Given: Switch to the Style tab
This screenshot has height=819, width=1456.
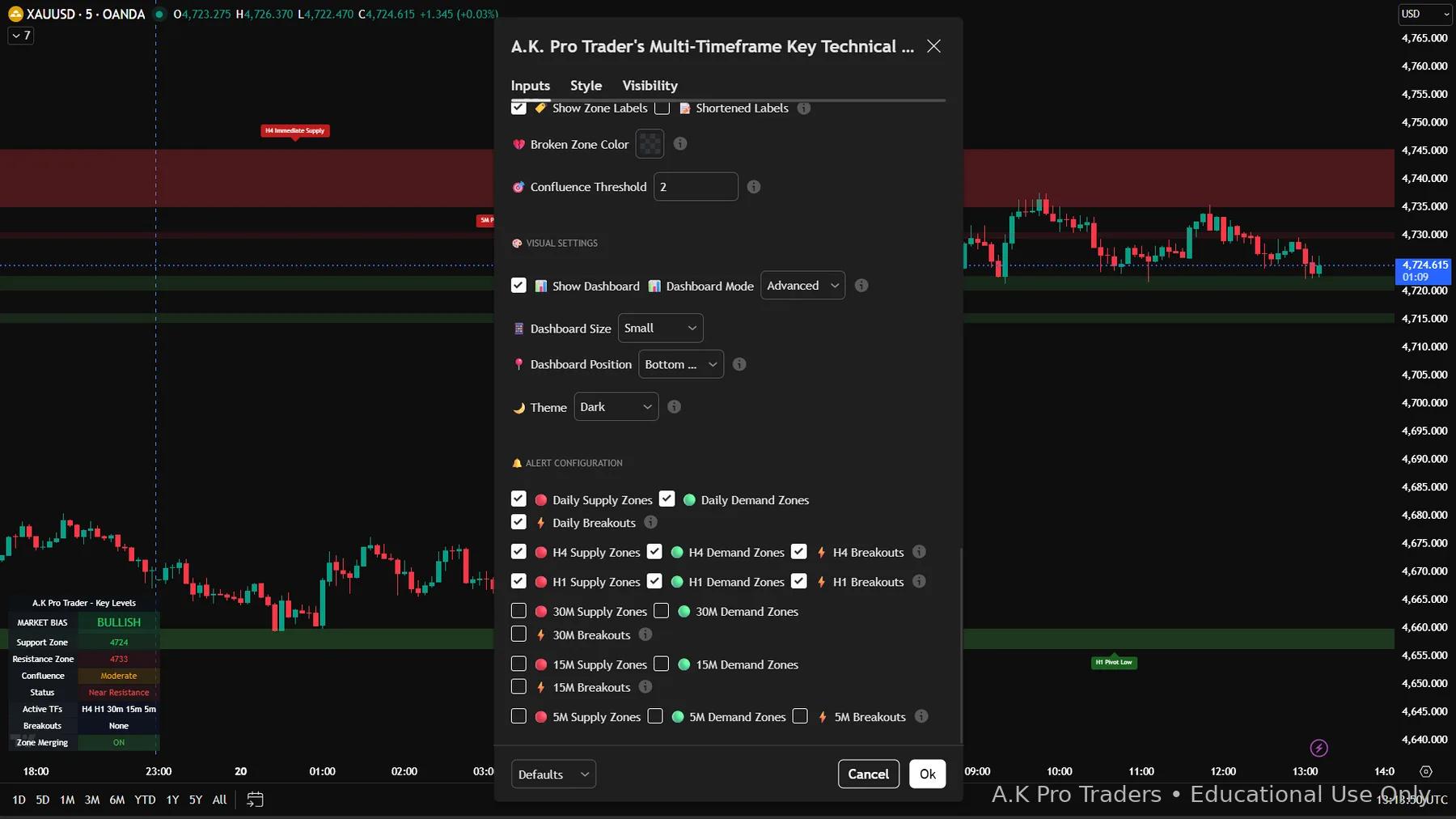Looking at the screenshot, I should (x=586, y=85).
